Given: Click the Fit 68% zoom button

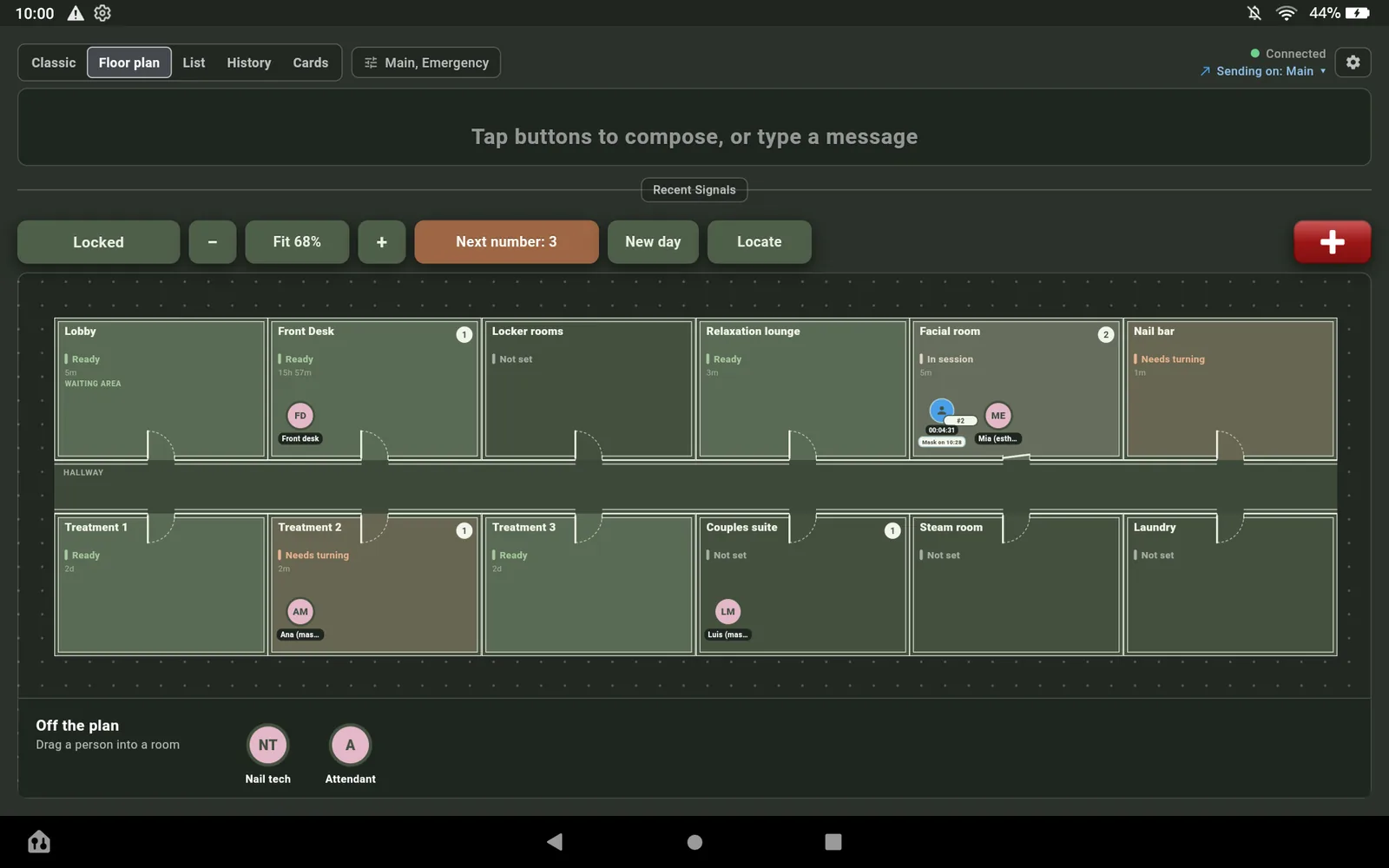Looking at the screenshot, I should 297,242.
